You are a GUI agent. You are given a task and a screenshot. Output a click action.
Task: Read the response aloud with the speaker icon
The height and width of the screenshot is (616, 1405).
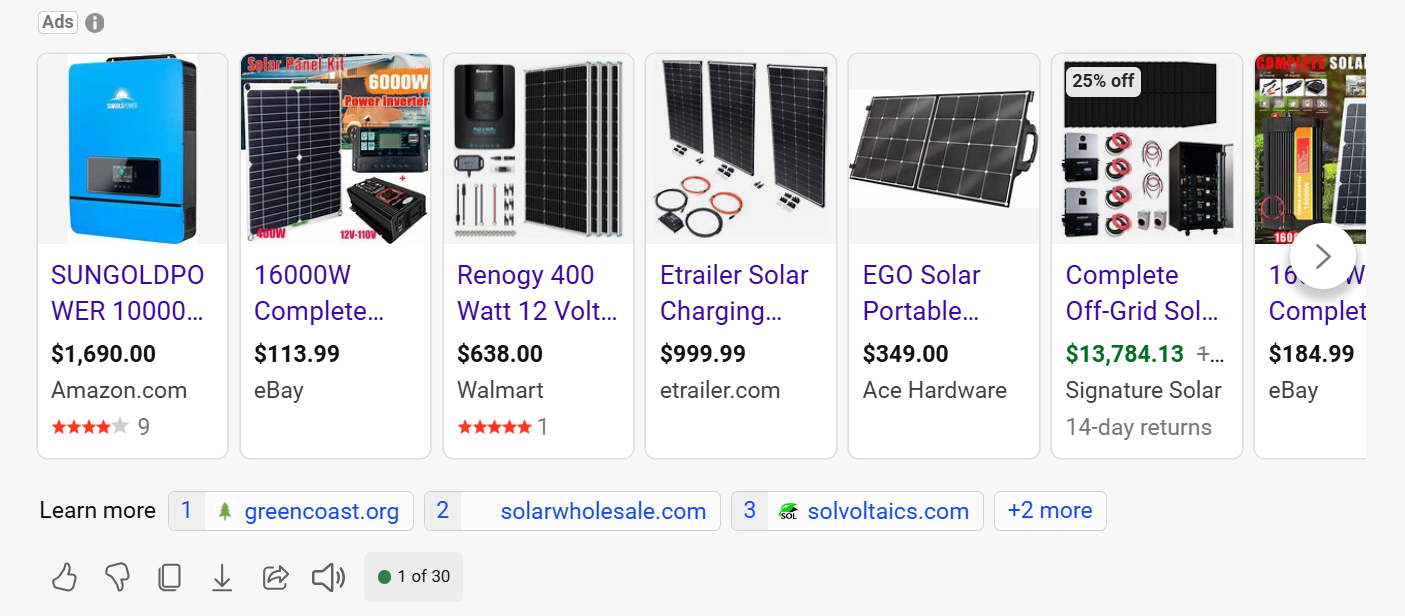(328, 577)
